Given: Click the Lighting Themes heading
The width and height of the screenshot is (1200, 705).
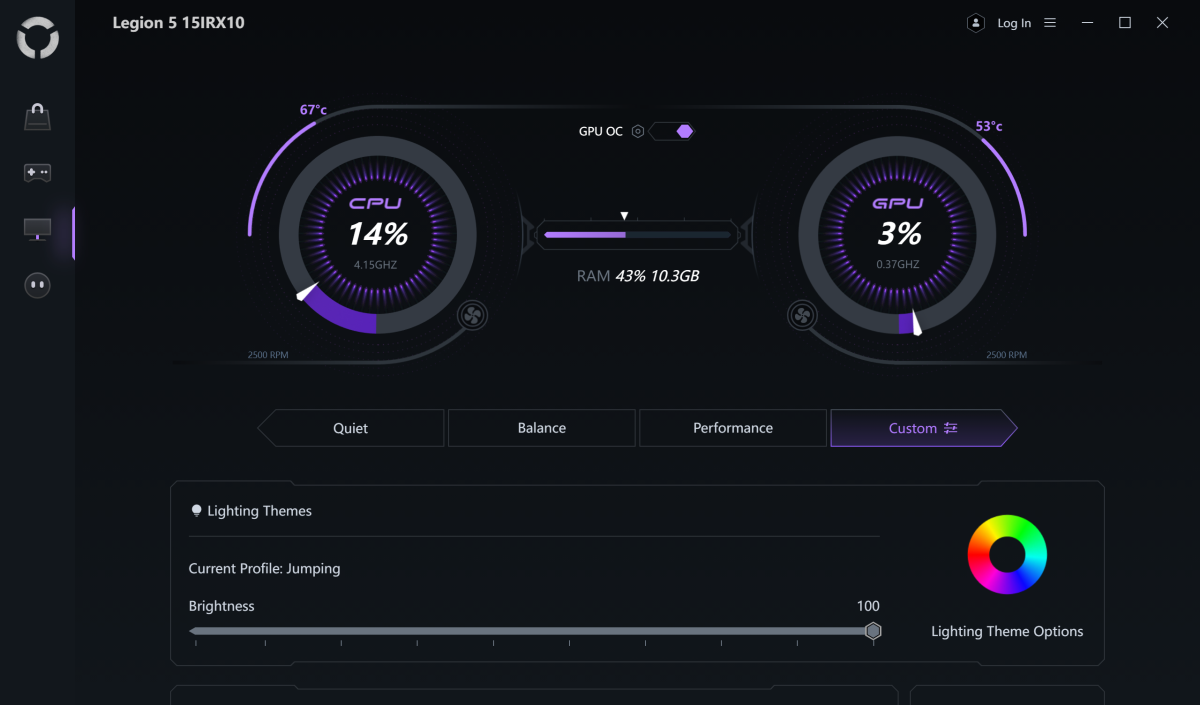Looking at the screenshot, I should coord(259,511).
